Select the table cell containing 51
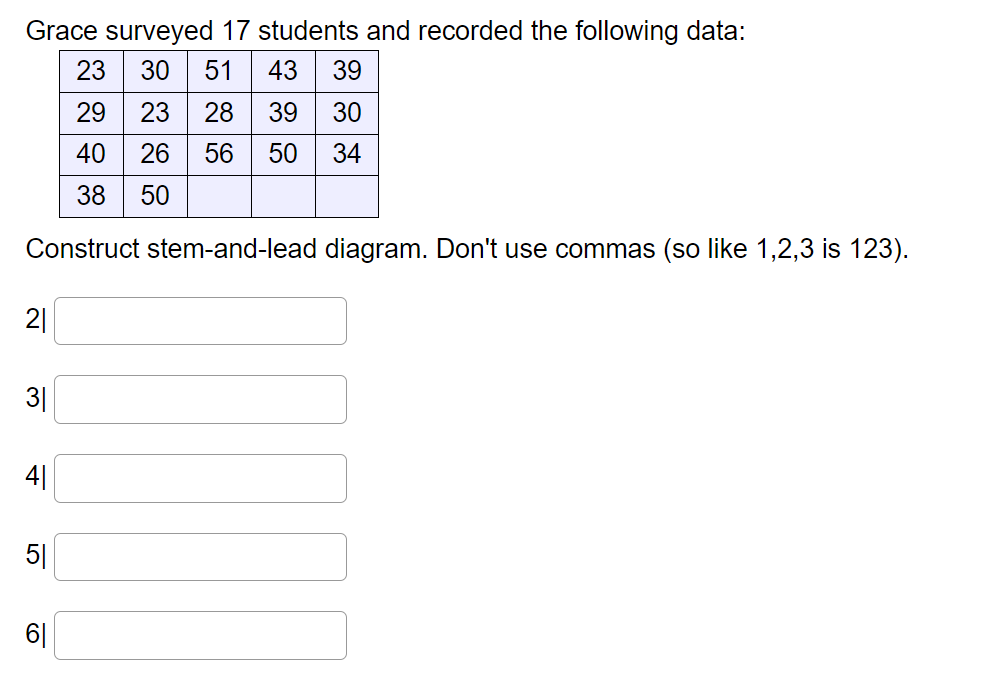Viewport: 1004px width, 699px height. click(219, 70)
